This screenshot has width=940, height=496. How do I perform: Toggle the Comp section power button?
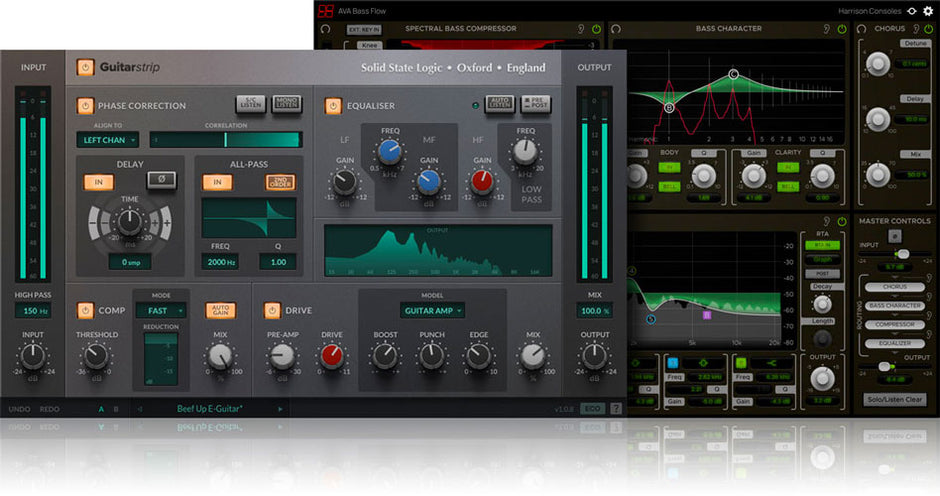pyautogui.click(x=85, y=310)
